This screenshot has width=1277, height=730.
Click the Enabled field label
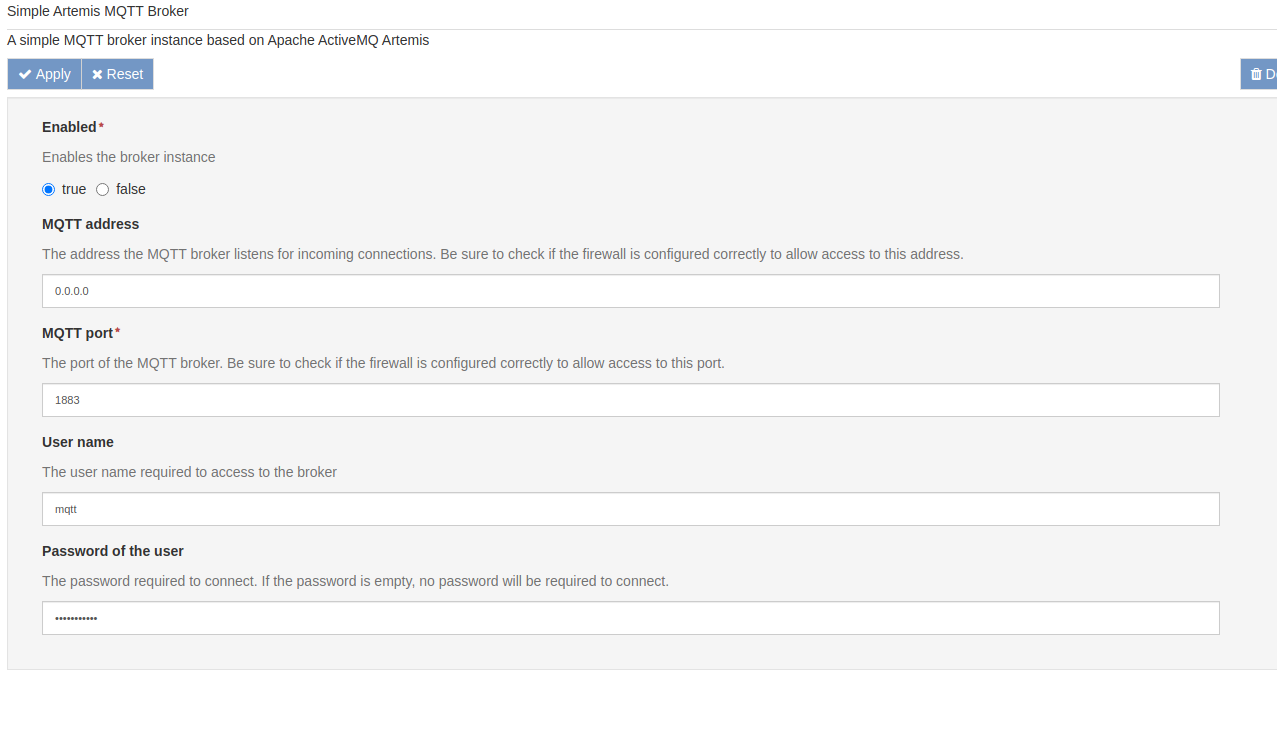click(x=68, y=127)
